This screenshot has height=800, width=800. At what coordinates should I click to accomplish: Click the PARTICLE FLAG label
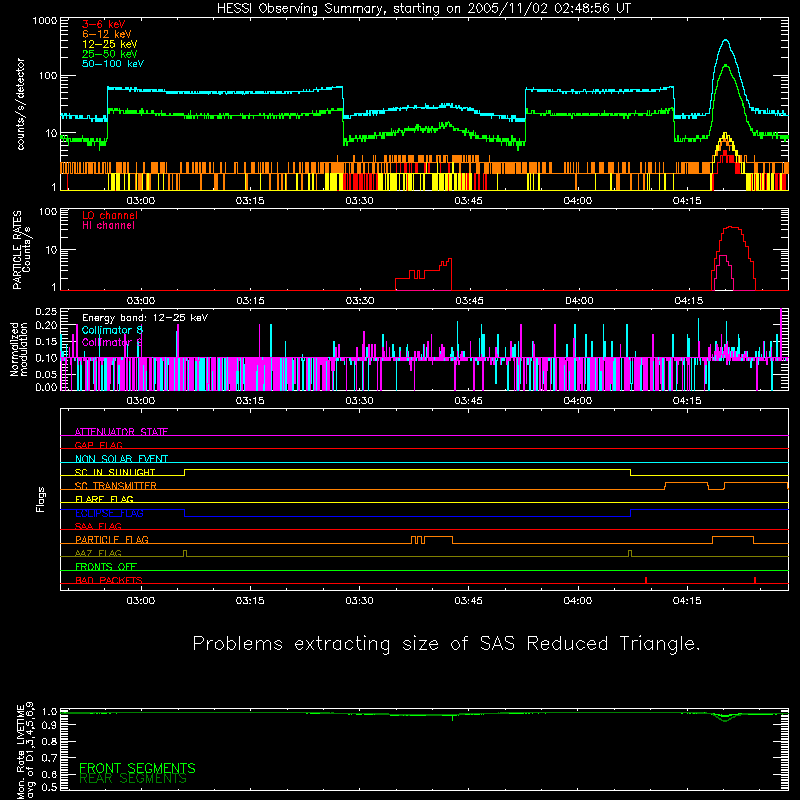112,540
